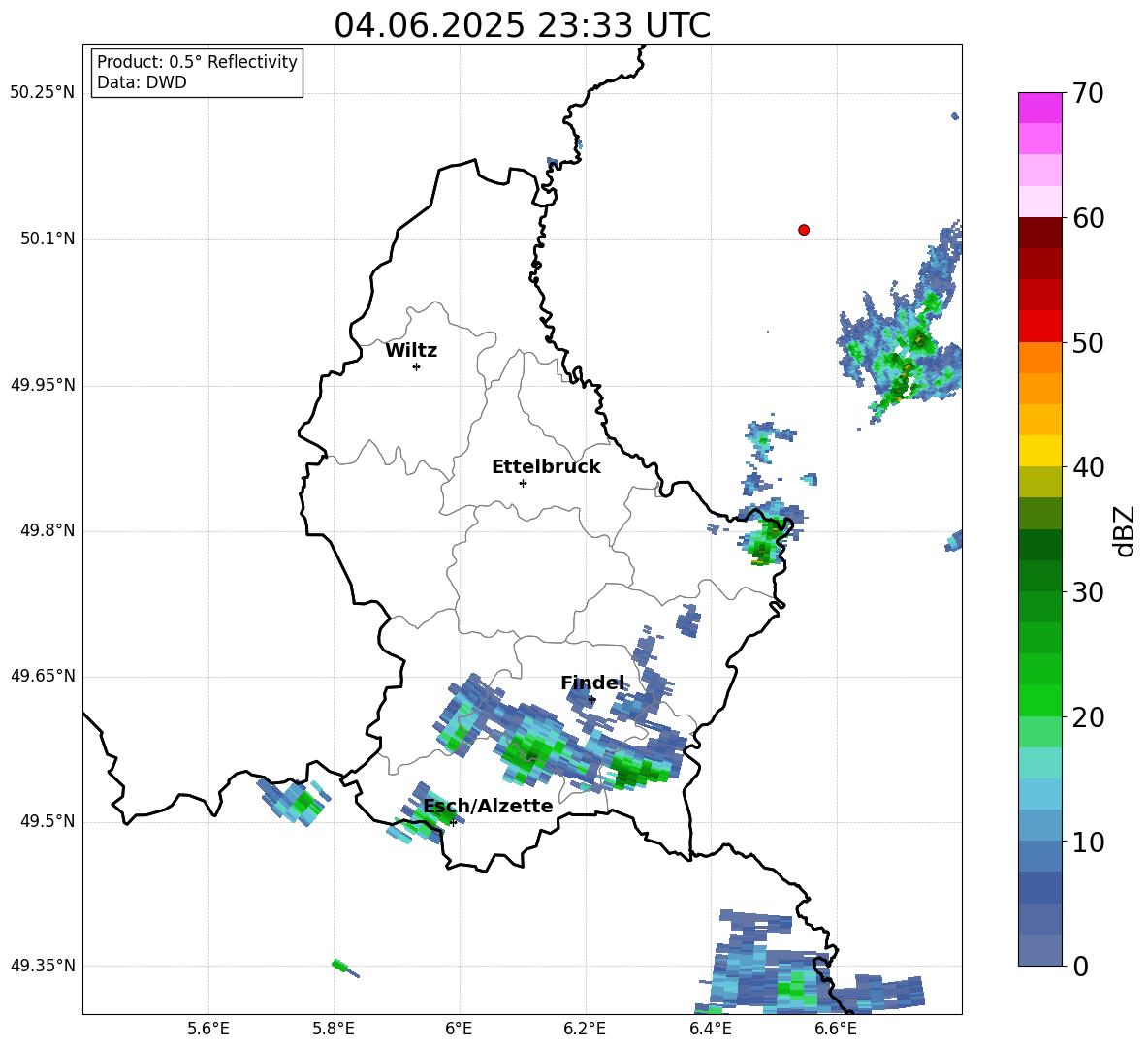The image size is (1148, 1048).
Task: Click the 6.4°E longitude label
Action: (x=710, y=1029)
